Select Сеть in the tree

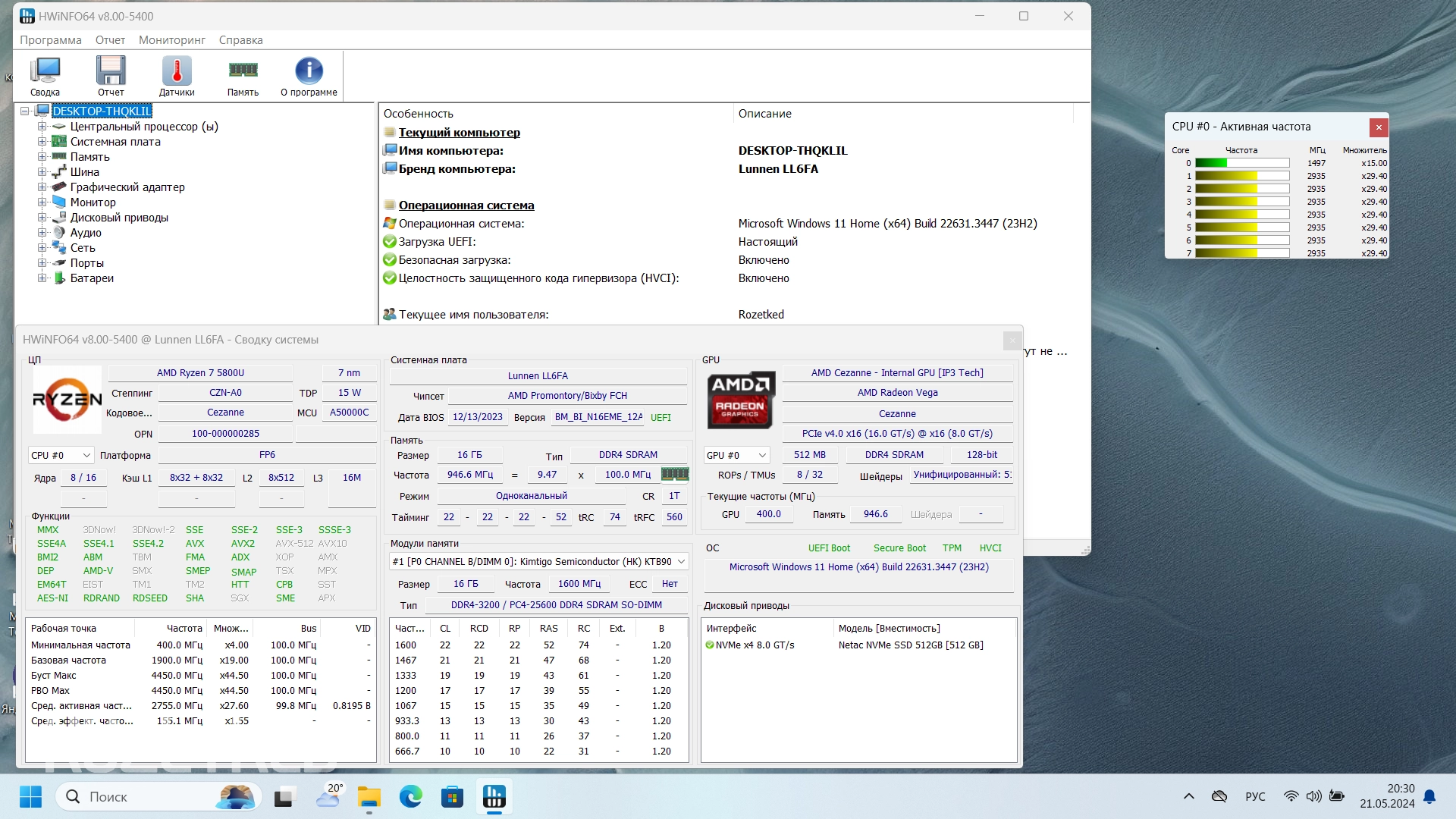(83, 248)
